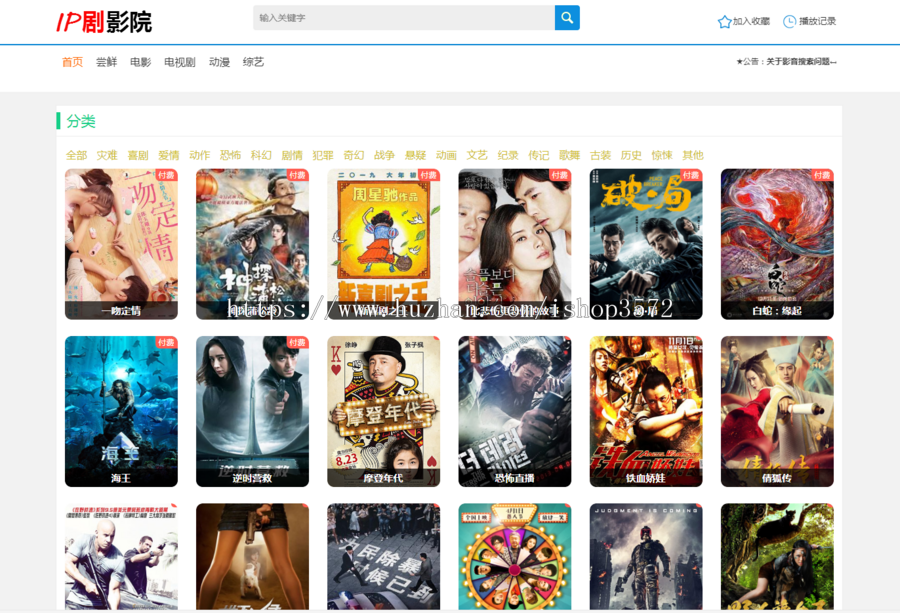Filter by 犯罪 category
Screen dimensions: 900x613
coord(323,155)
